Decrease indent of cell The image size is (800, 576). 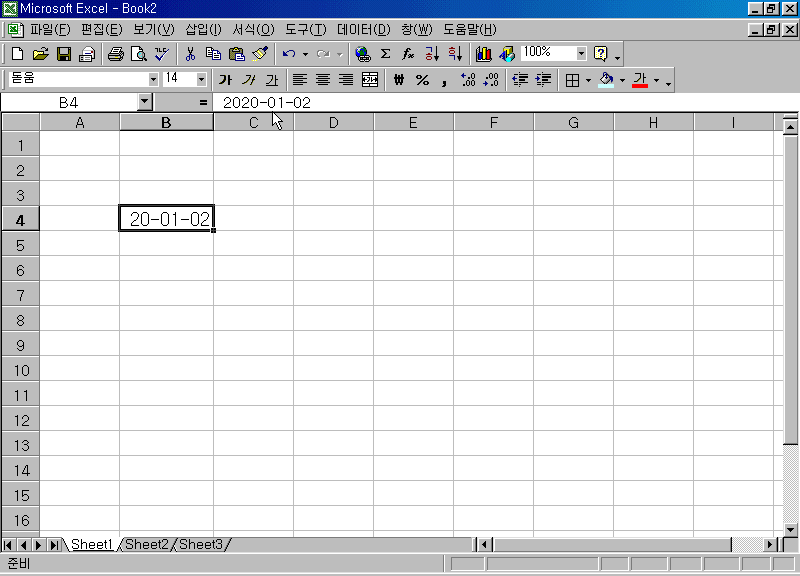[x=520, y=80]
